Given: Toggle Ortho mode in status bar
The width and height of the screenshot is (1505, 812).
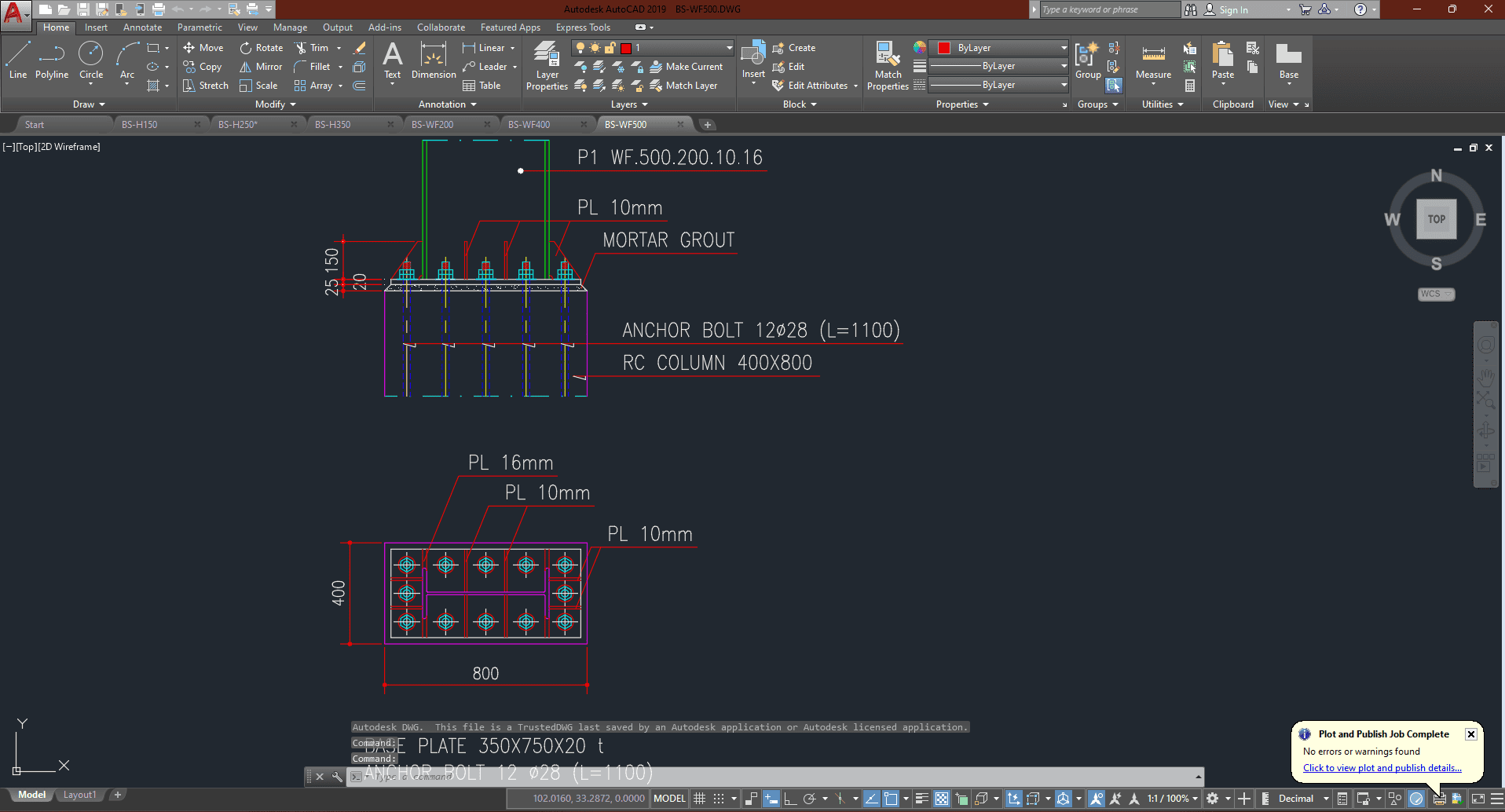Looking at the screenshot, I should (790, 799).
